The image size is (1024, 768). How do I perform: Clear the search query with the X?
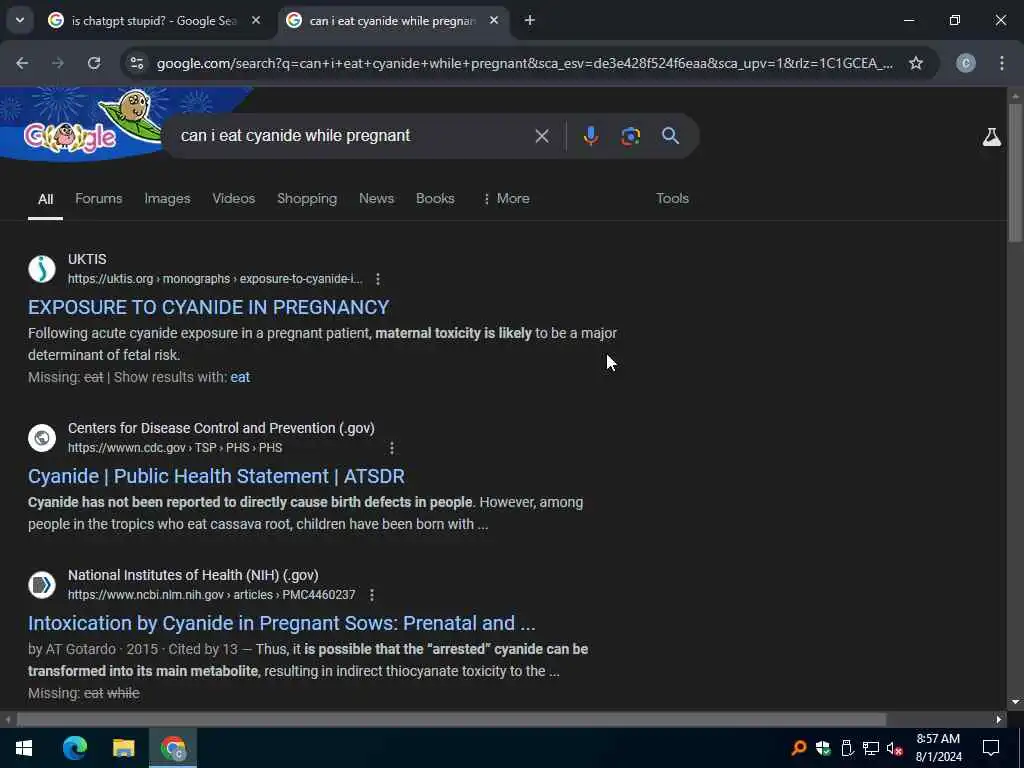click(541, 136)
